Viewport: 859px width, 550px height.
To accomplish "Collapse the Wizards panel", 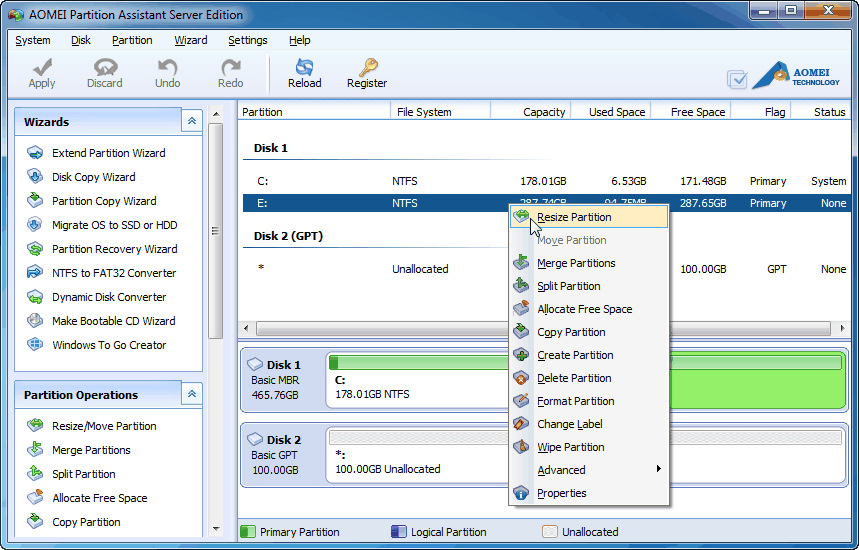I will (x=192, y=121).
